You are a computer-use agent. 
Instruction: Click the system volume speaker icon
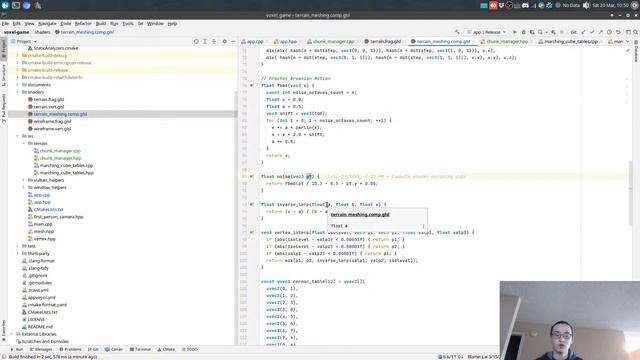(586, 5)
